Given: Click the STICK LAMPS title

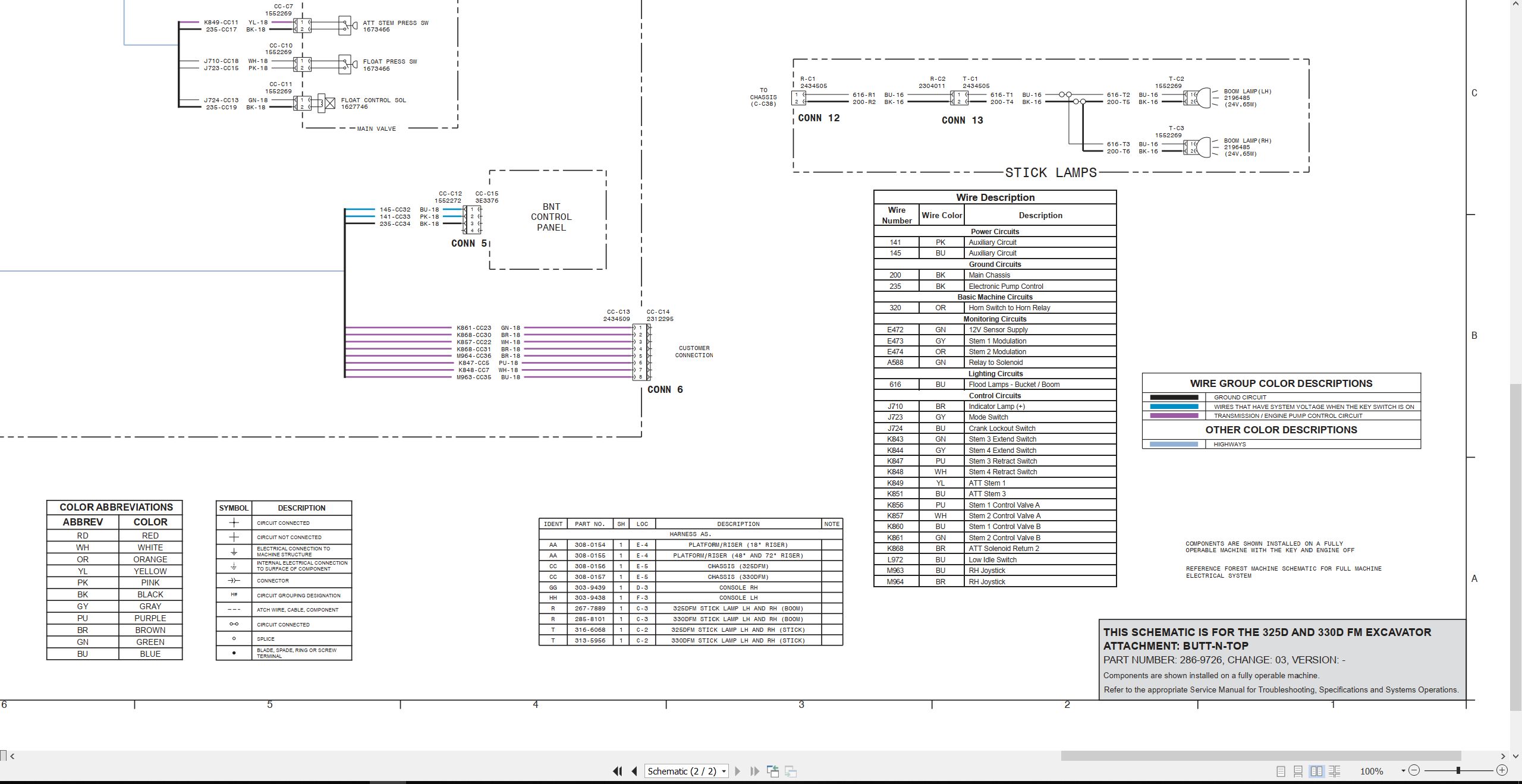Looking at the screenshot, I should 1051,172.
